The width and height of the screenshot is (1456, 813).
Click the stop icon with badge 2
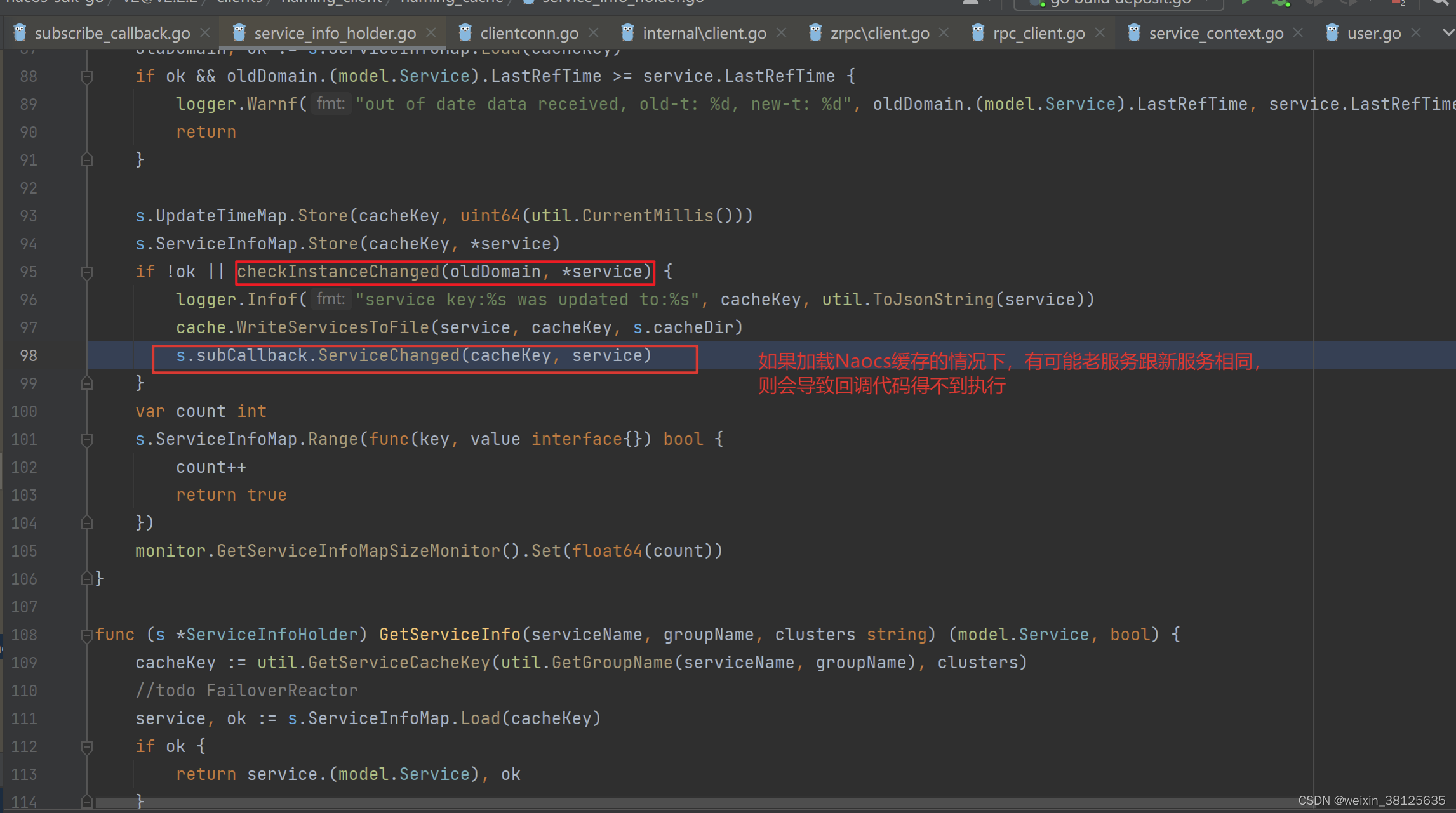pos(1397,3)
